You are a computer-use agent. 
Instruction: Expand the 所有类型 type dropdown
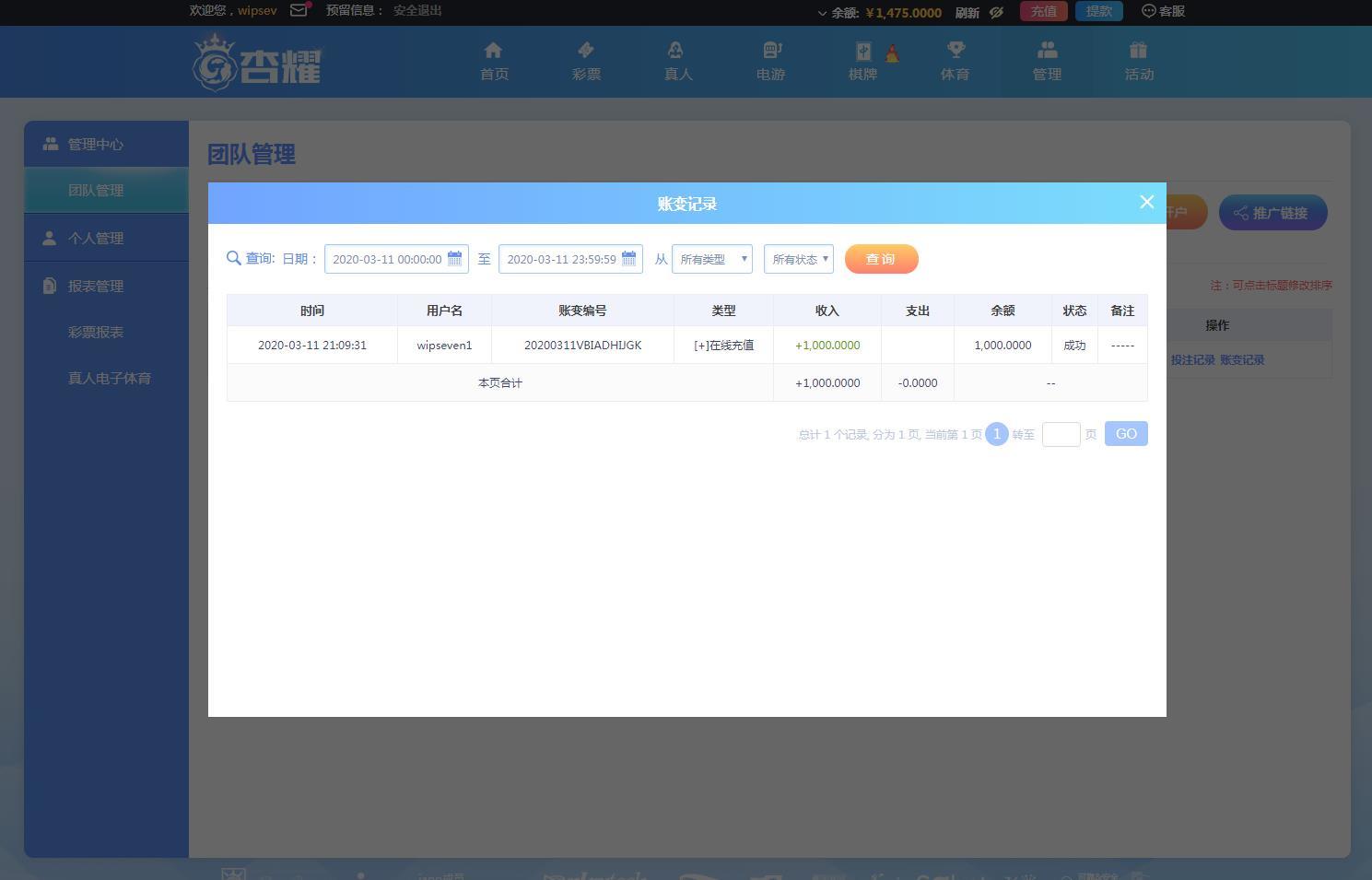pyautogui.click(x=712, y=259)
